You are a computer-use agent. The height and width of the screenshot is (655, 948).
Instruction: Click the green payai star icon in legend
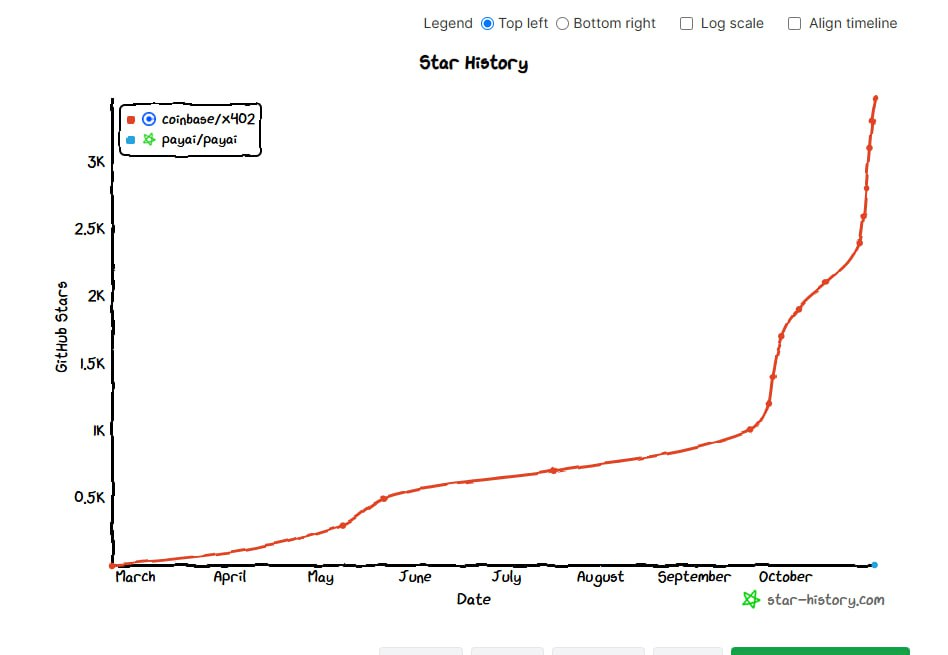point(149,140)
